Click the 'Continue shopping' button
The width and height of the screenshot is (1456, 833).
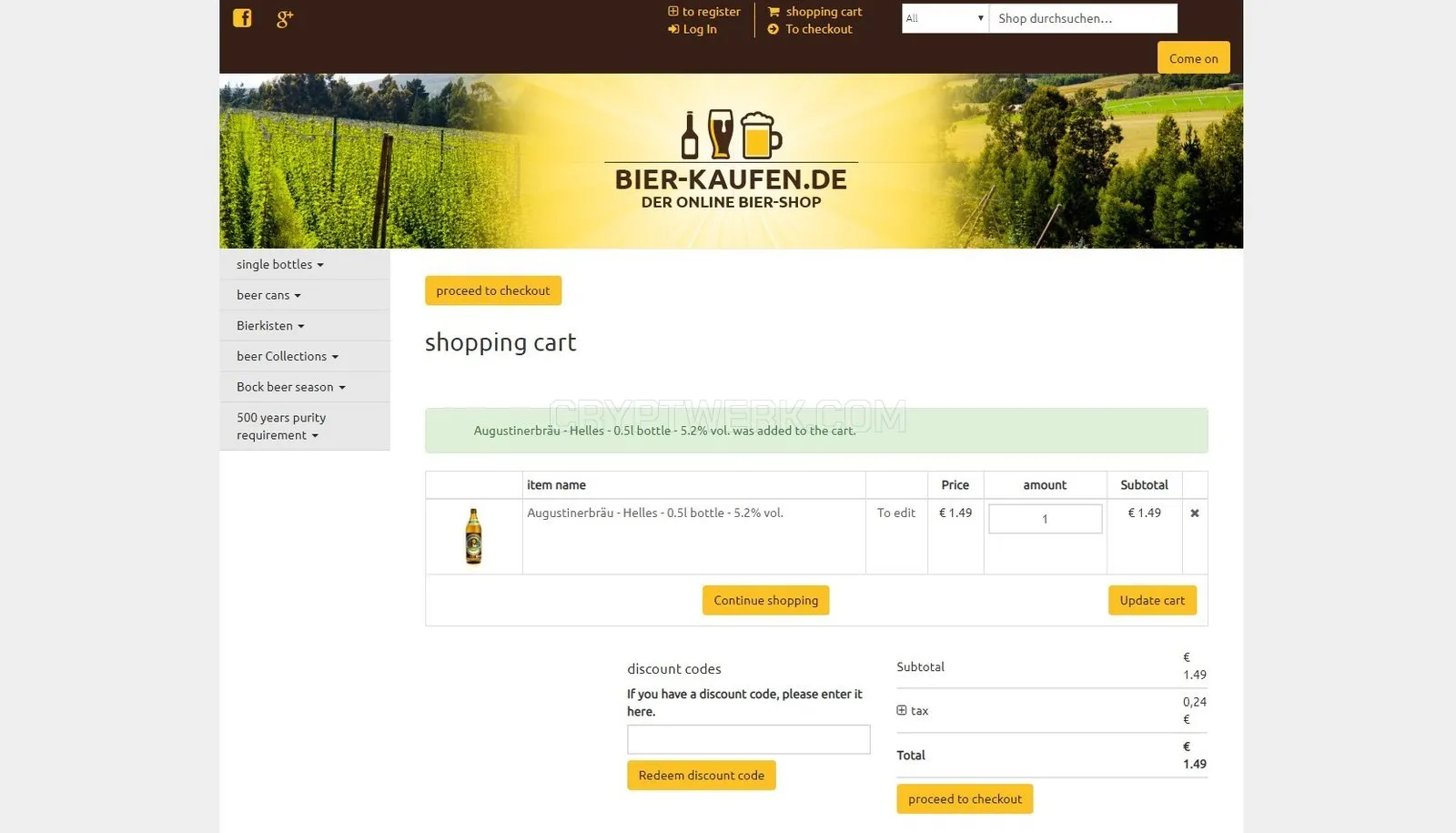(x=766, y=600)
